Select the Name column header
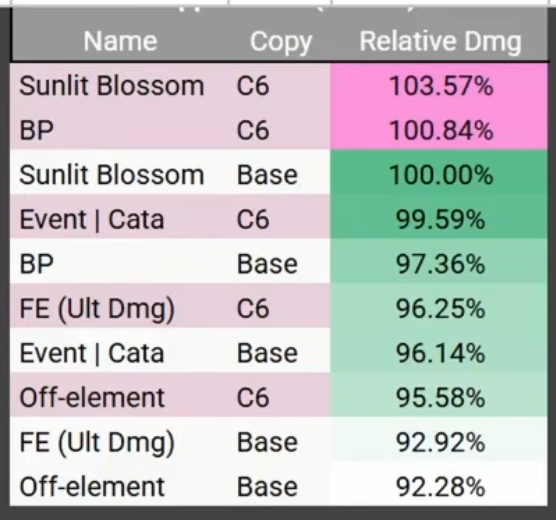Viewport: 556px width, 520px height. click(x=120, y=42)
